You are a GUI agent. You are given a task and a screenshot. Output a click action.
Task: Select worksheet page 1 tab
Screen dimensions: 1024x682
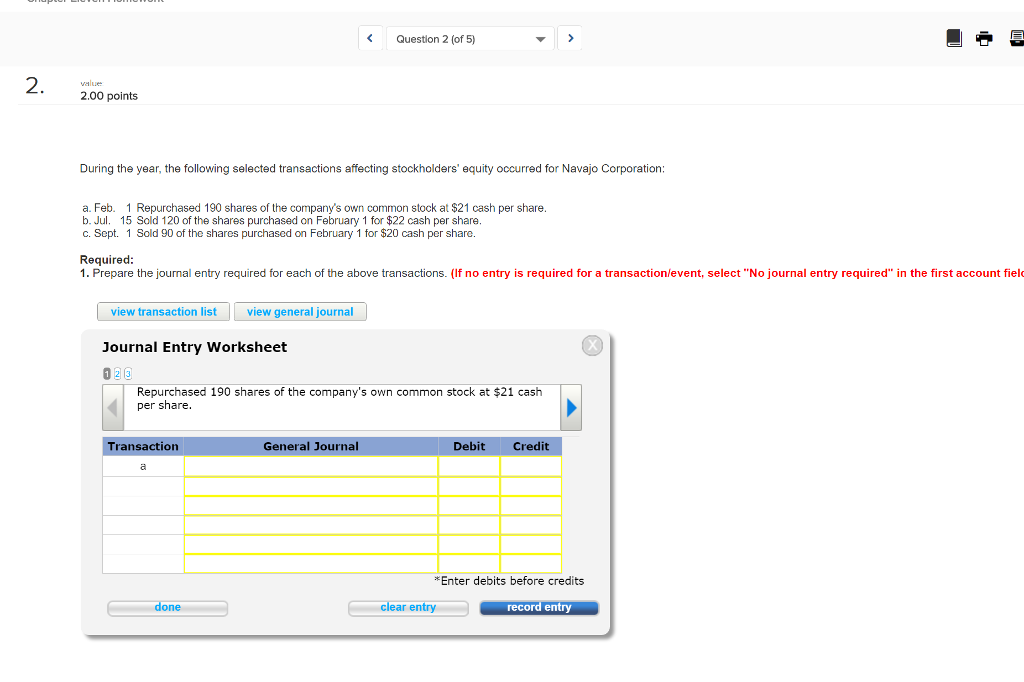pyautogui.click(x=107, y=374)
